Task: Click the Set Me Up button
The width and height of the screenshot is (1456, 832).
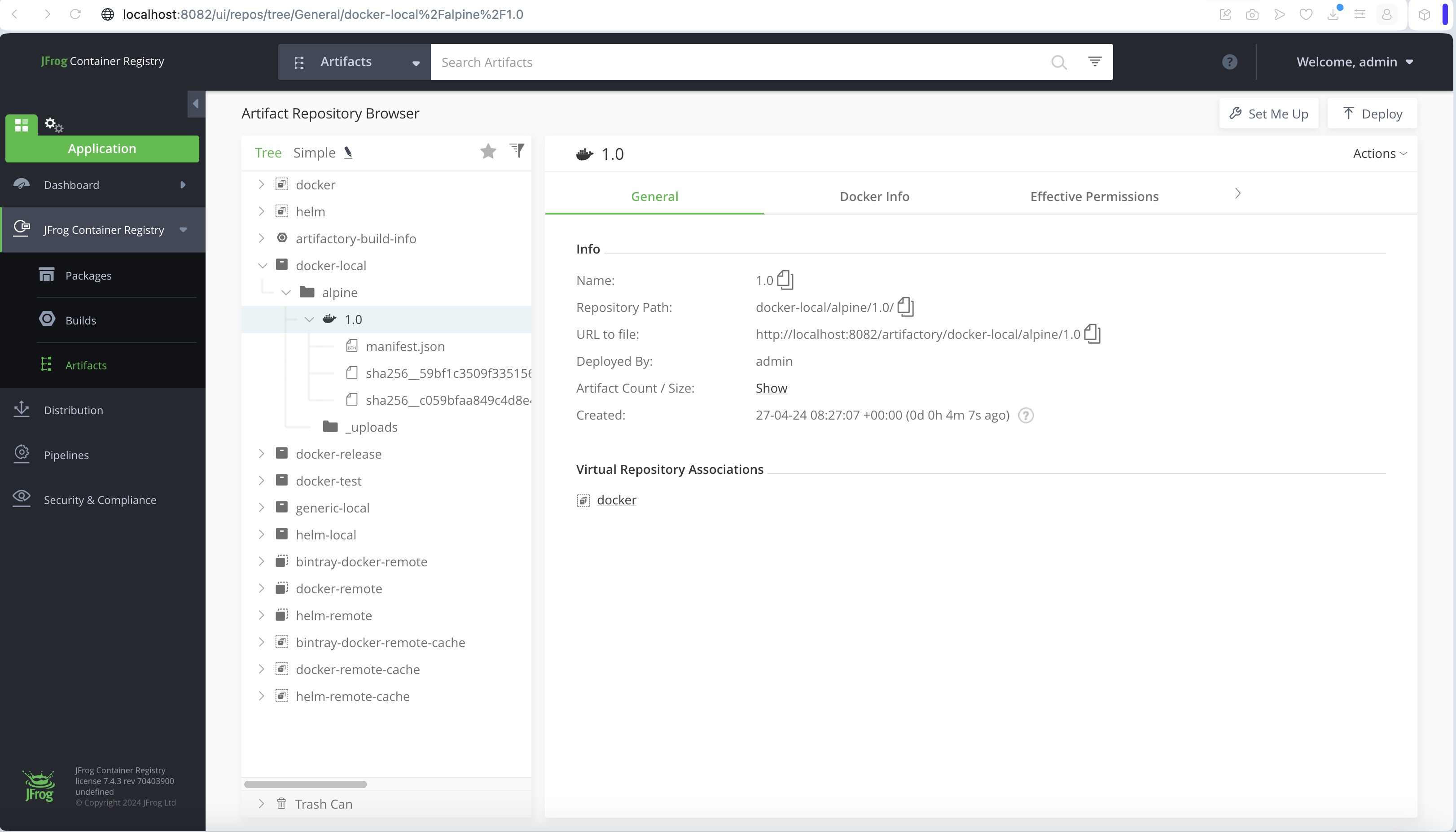Action: (1268, 113)
